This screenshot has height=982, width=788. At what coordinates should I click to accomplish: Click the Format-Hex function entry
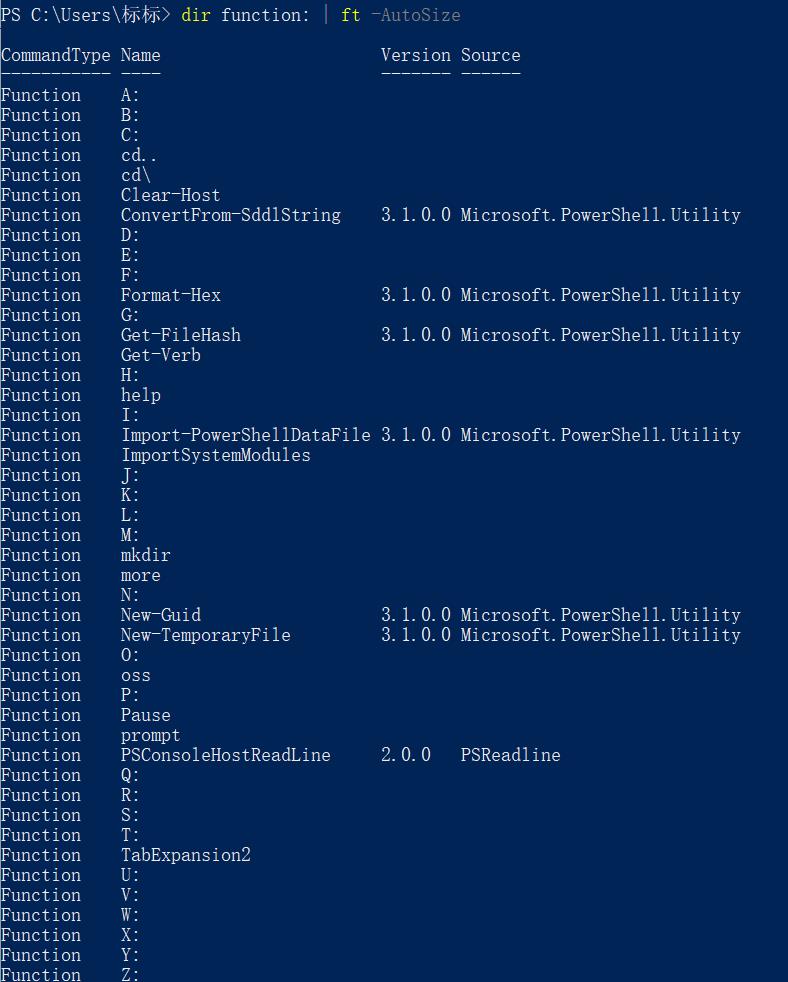coord(170,295)
